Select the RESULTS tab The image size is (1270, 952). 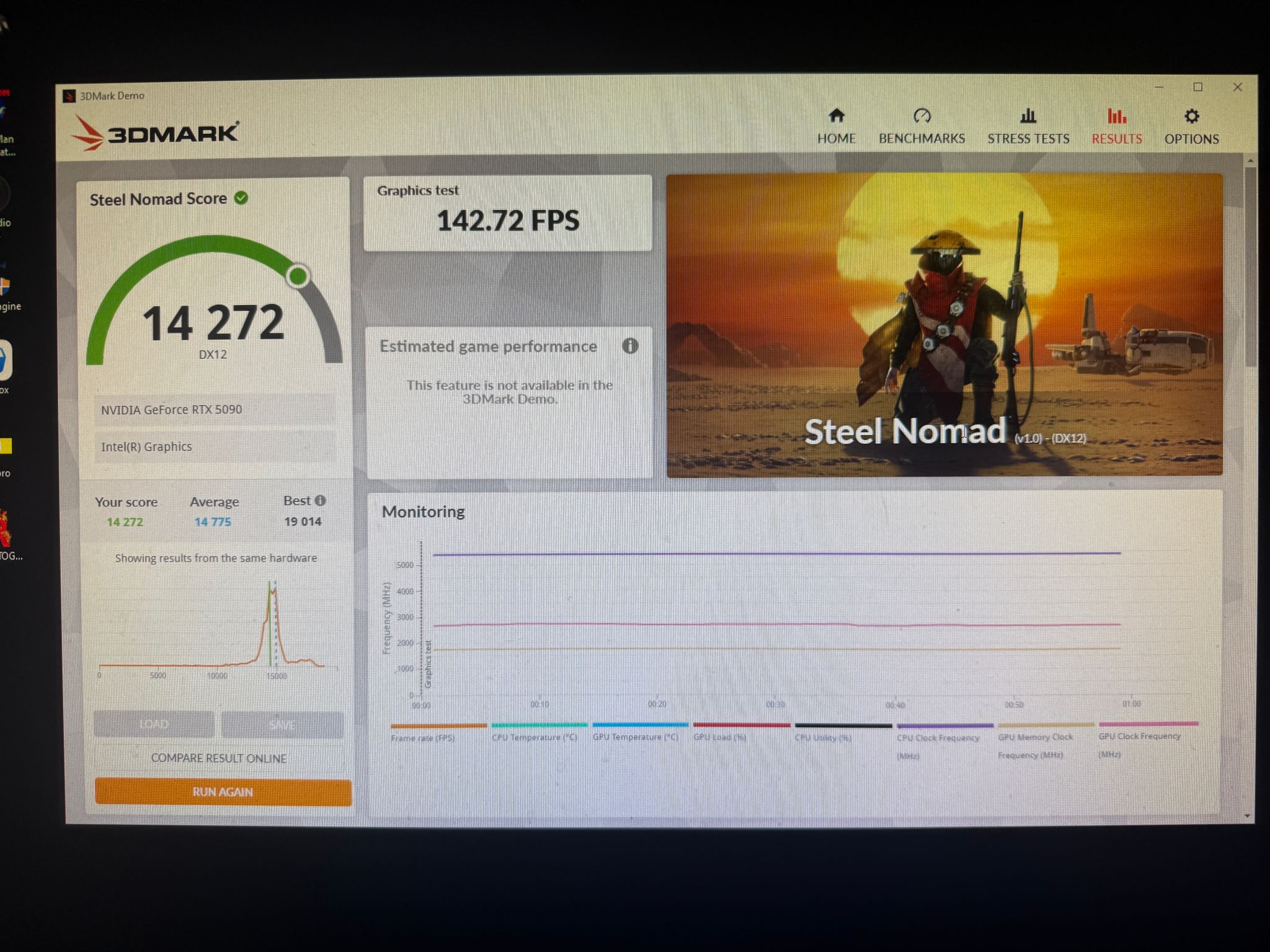coord(1117,126)
